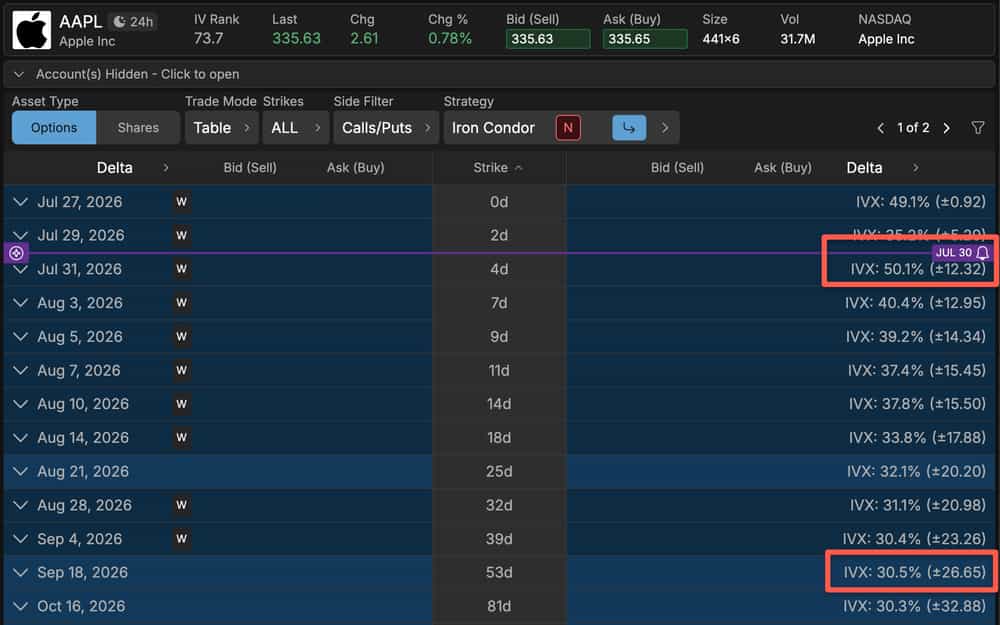
Task: Expand the Sep 18, 2026 expiration
Action: [x=20, y=573]
